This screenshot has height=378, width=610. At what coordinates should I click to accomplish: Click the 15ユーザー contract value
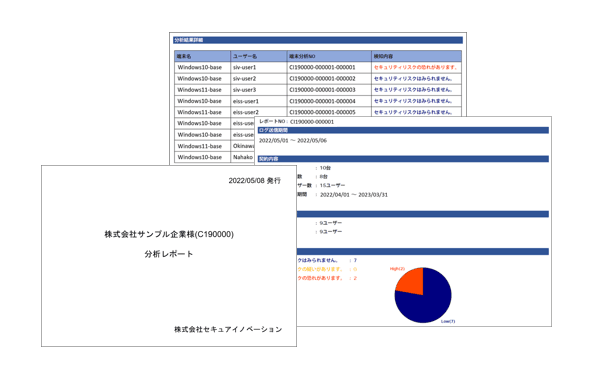(332, 186)
